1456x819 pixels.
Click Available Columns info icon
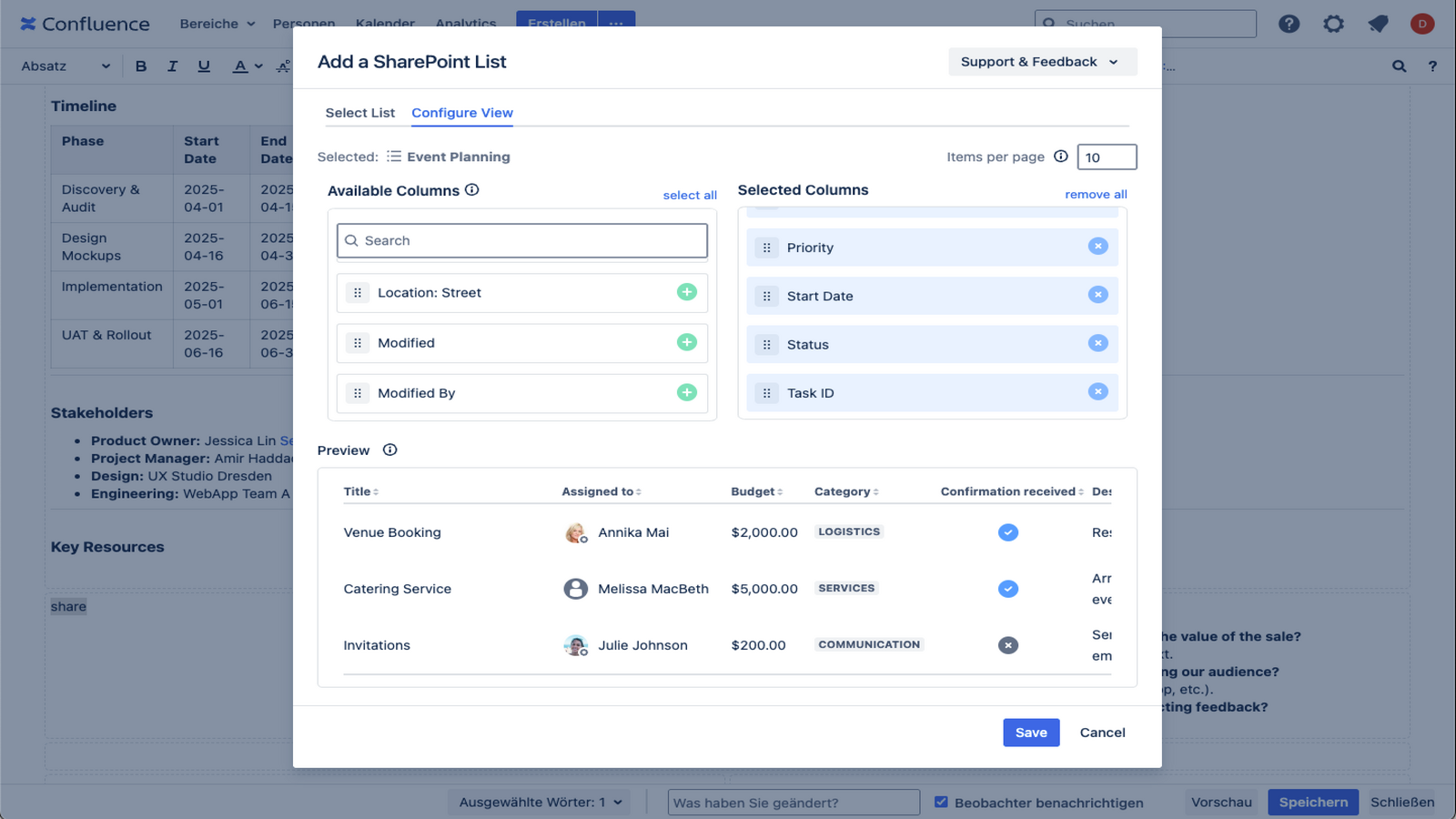coord(471,189)
